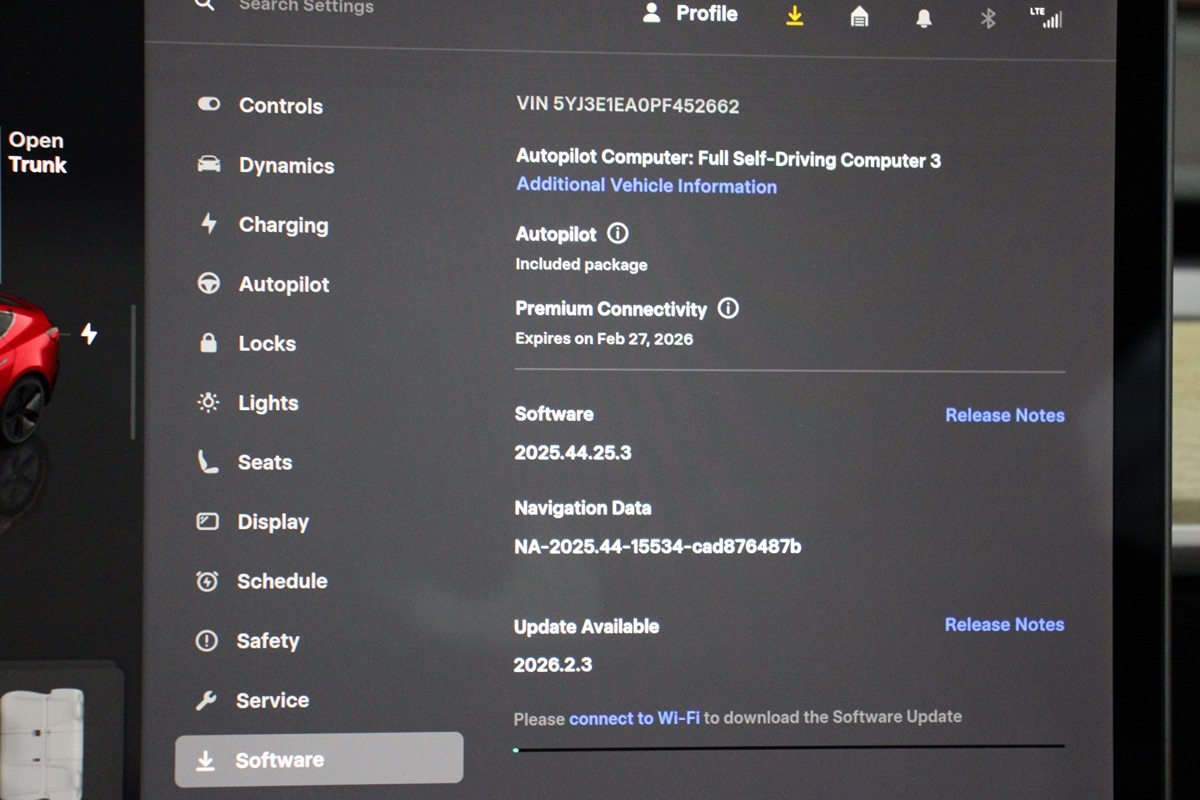
Task: Tap the Search Settings field
Action: pos(305,7)
